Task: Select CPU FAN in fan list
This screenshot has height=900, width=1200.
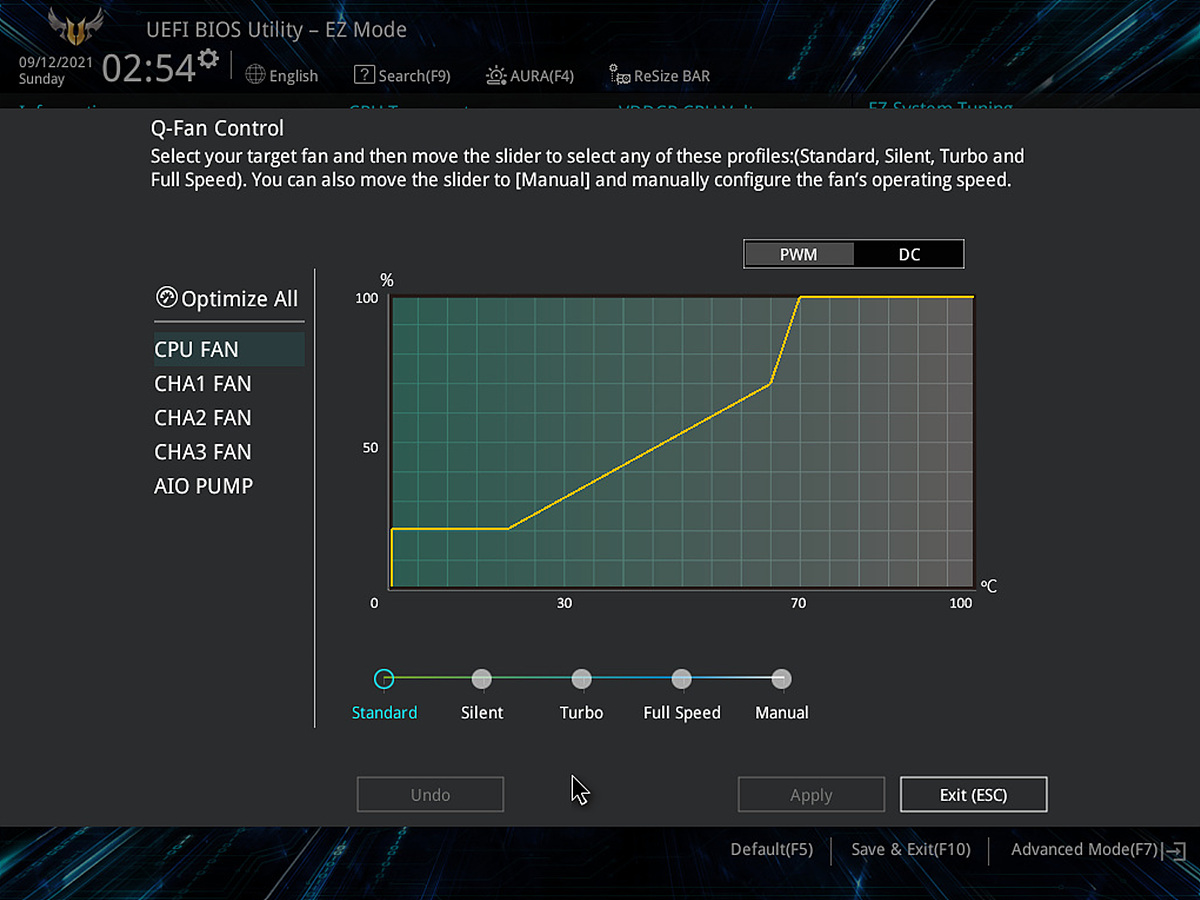Action: tap(229, 350)
